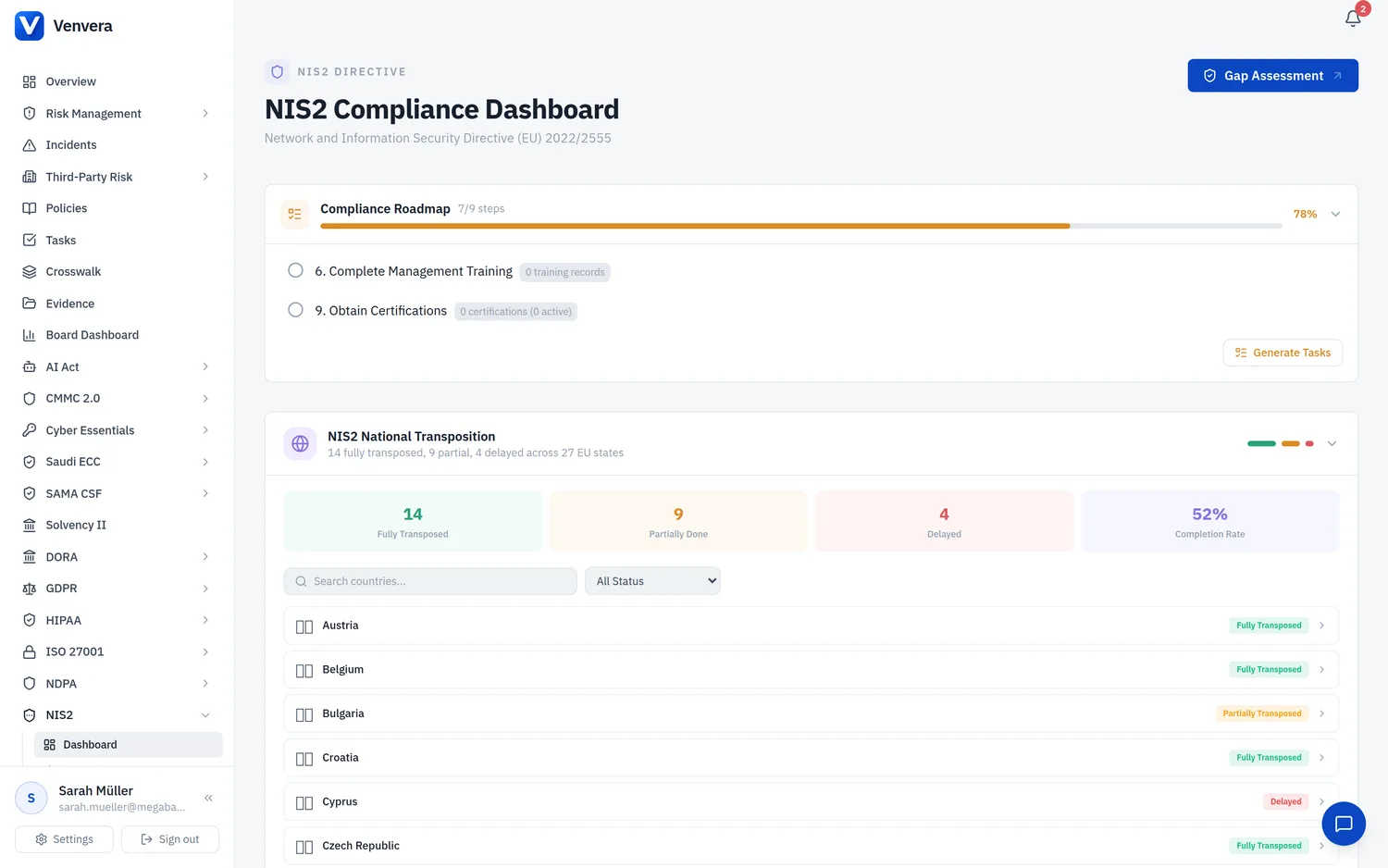Click the Venvera logo icon
1388x868 pixels.
(30, 26)
